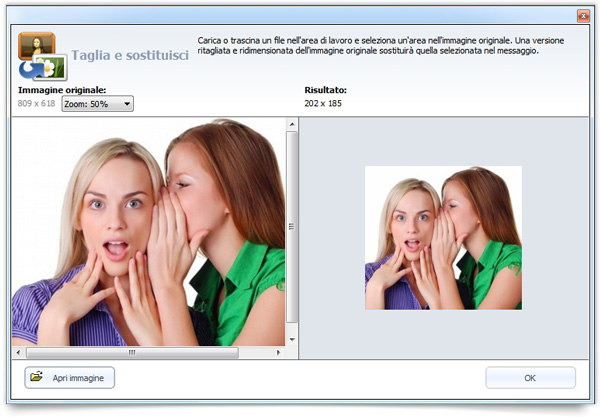Open the Zoom: 50% dropdown

(x=97, y=103)
